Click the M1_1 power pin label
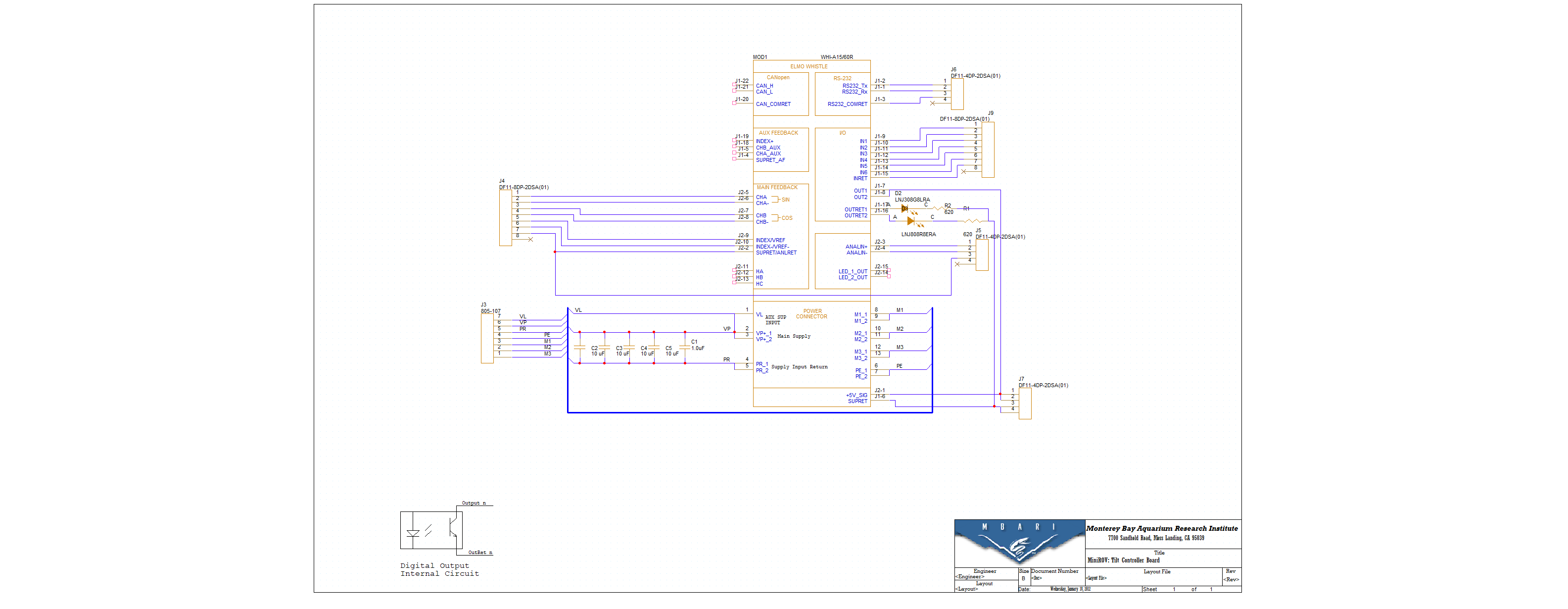 [x=861, y=315]
